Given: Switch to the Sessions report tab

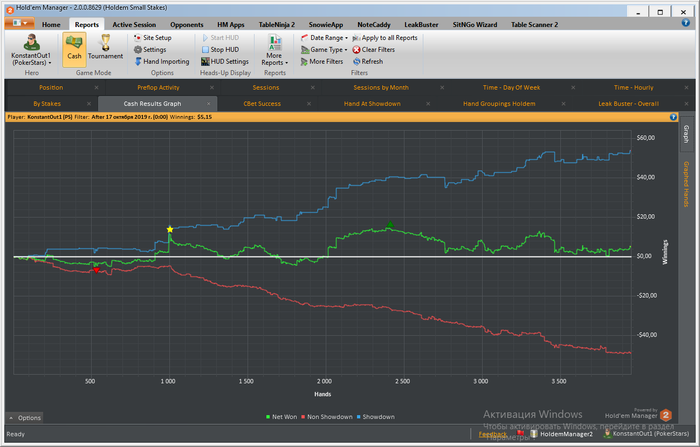Looking at the screenshot, I should point(266,88).
